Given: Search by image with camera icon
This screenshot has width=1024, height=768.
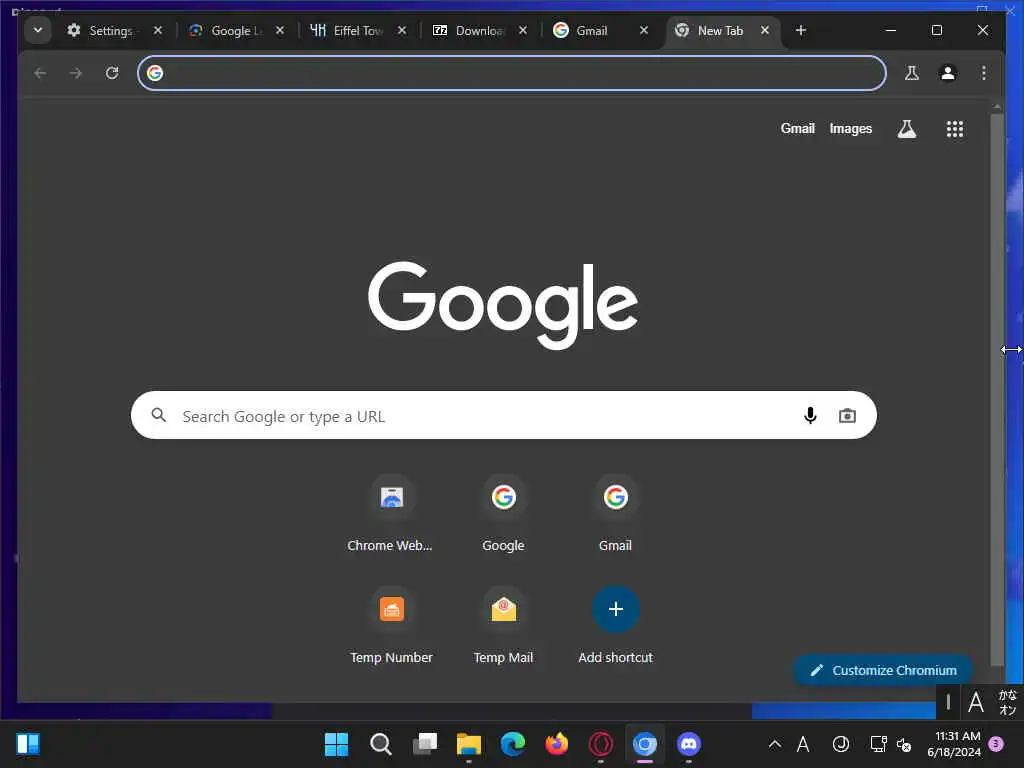Looking at the screenshot, I should click(847, 415).
